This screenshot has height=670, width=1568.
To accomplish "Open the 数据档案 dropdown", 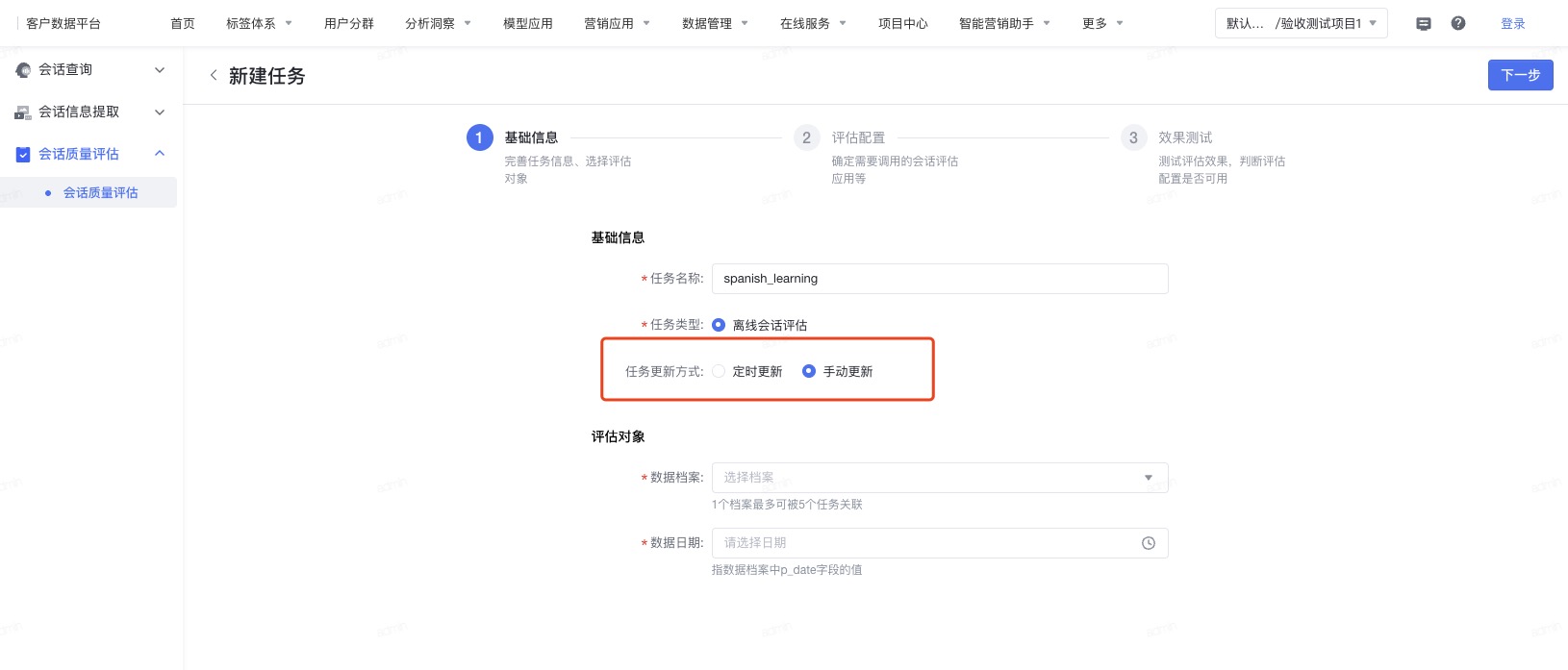I will (939, 478).
